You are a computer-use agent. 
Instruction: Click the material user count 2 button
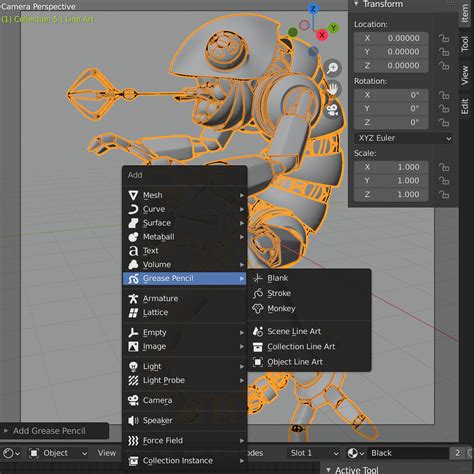[x=457, y=453]
